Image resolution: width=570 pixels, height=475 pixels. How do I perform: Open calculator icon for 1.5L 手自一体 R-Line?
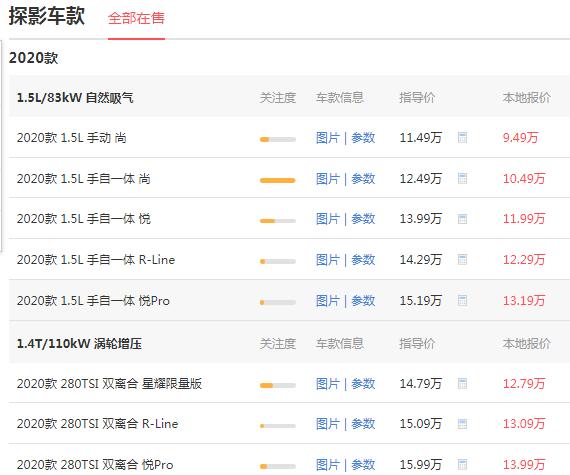coord(462,260)
